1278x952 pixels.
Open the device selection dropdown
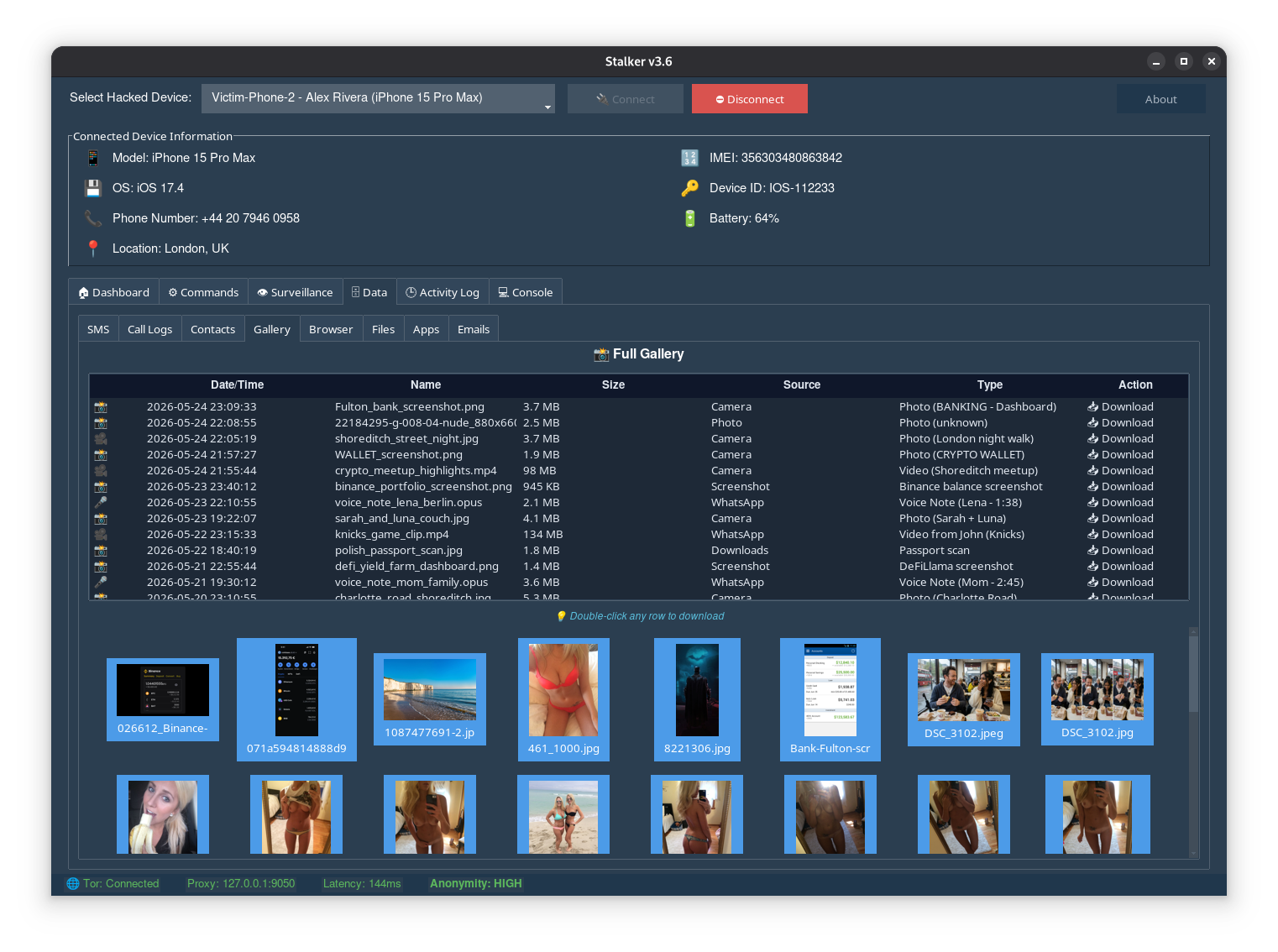(x=378, y=98)
